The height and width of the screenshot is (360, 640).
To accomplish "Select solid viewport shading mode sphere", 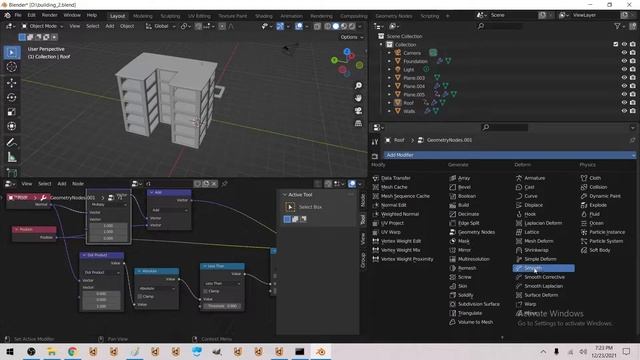I will pyautogui.click(x=336, y=26).
